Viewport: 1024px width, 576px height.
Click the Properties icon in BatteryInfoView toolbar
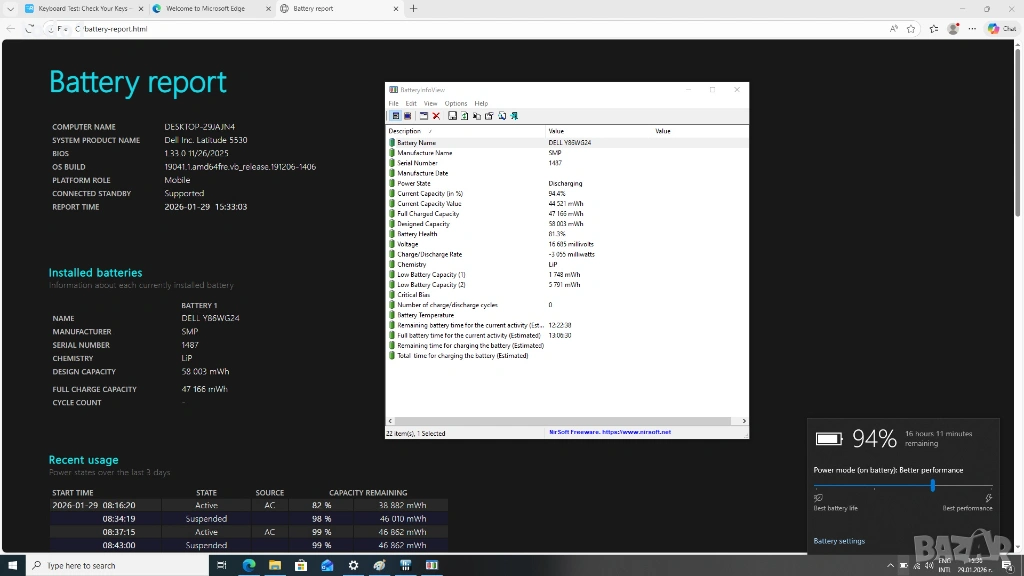[489, 116]
